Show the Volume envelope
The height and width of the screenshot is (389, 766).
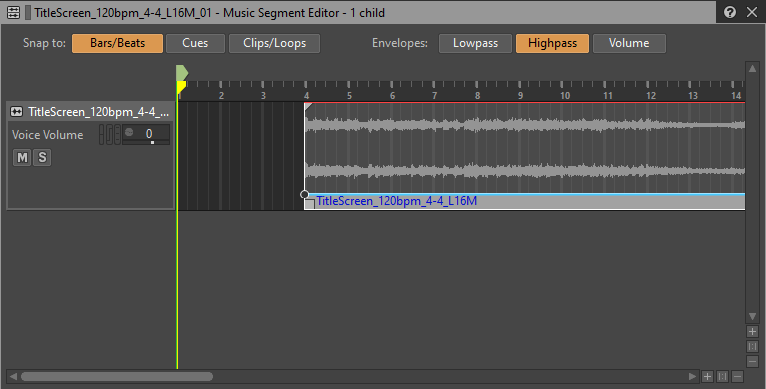coord(629,43)
